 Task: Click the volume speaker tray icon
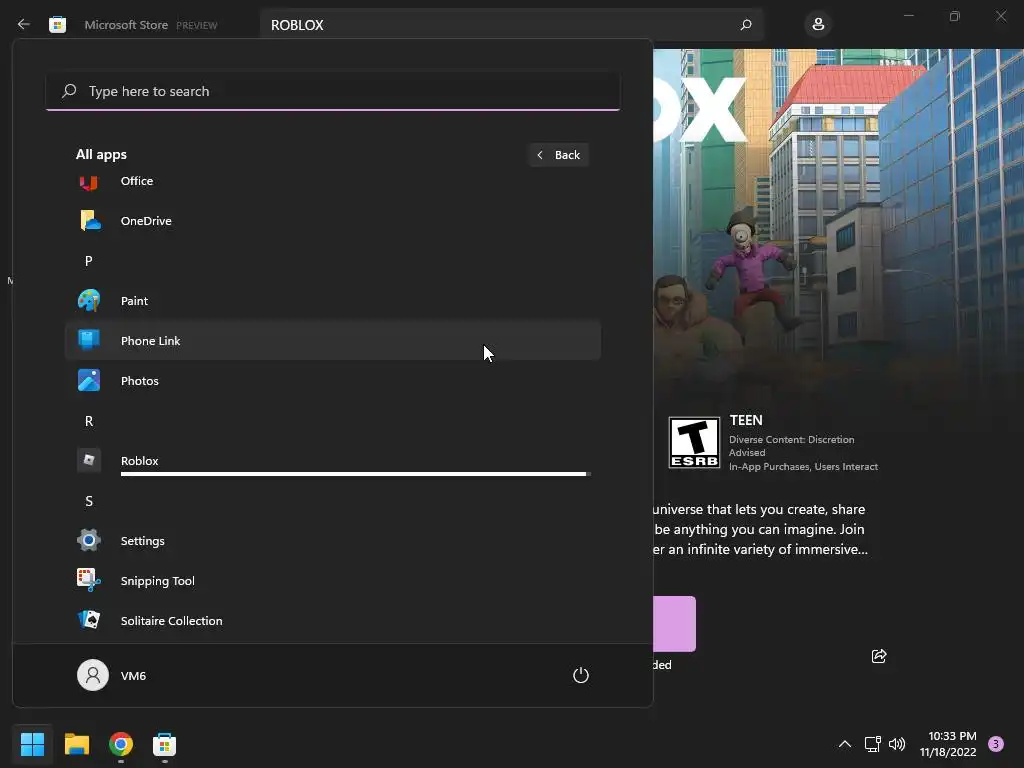point(897,744)
